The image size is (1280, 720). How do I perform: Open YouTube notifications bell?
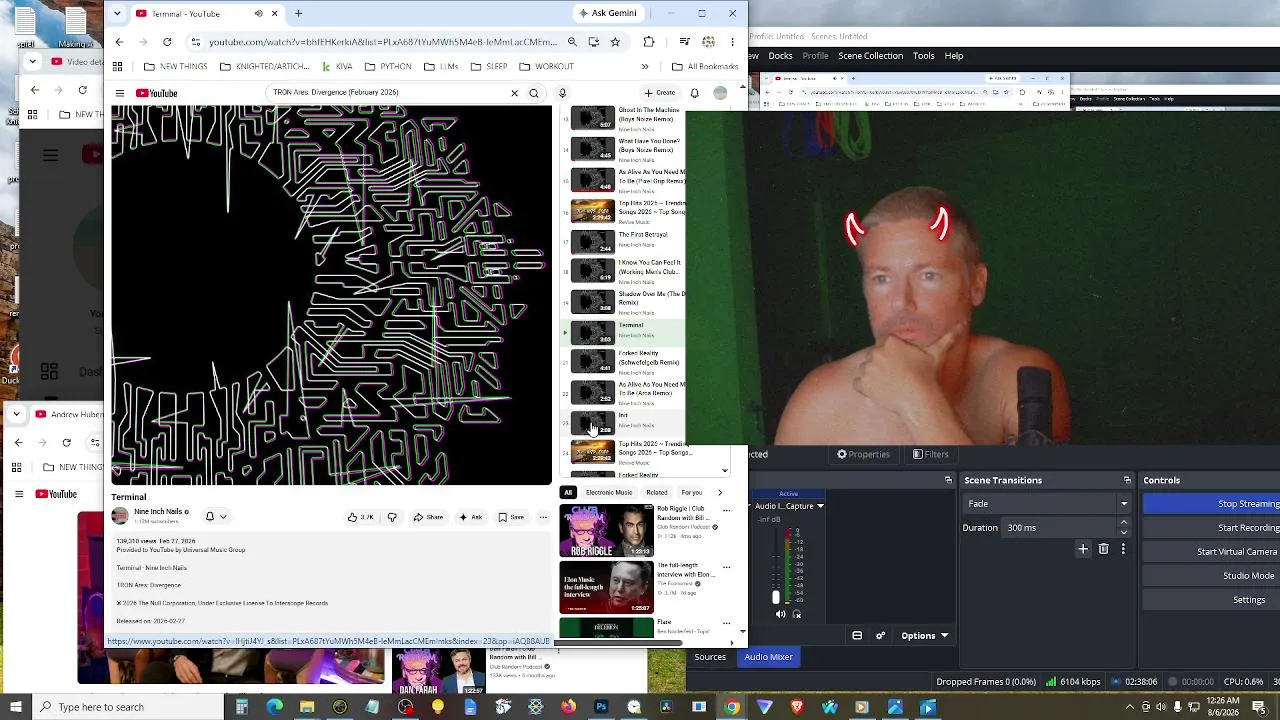pos(694,93)
